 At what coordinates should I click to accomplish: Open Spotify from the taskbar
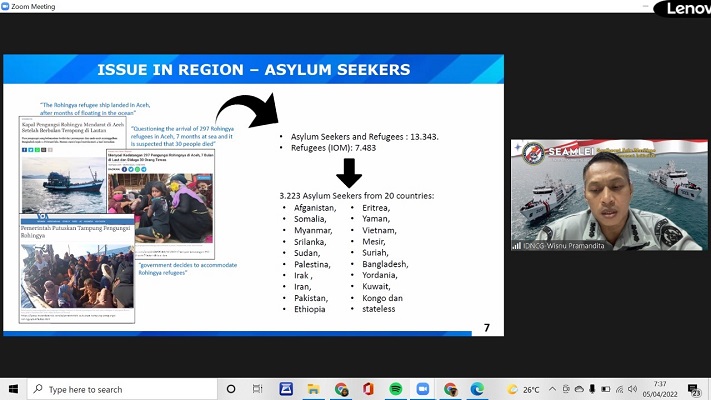[395, 389]
